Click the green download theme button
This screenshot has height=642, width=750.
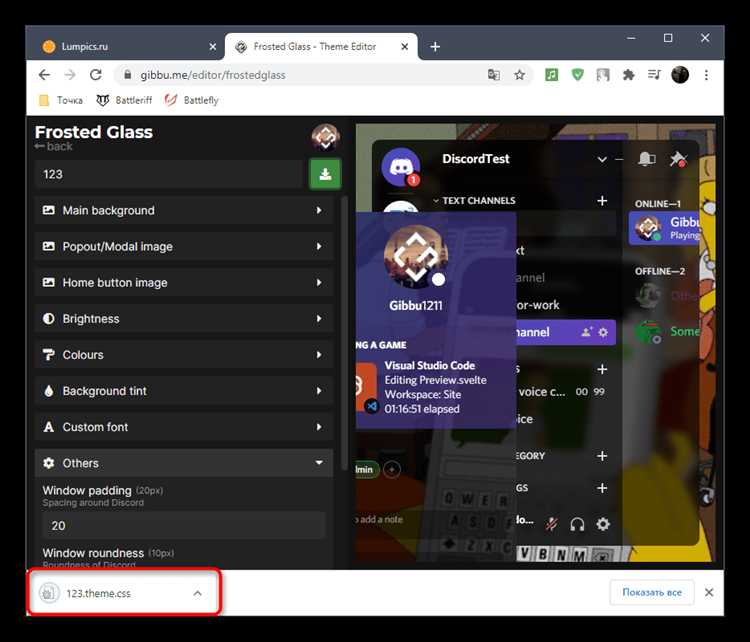(325, 174)
